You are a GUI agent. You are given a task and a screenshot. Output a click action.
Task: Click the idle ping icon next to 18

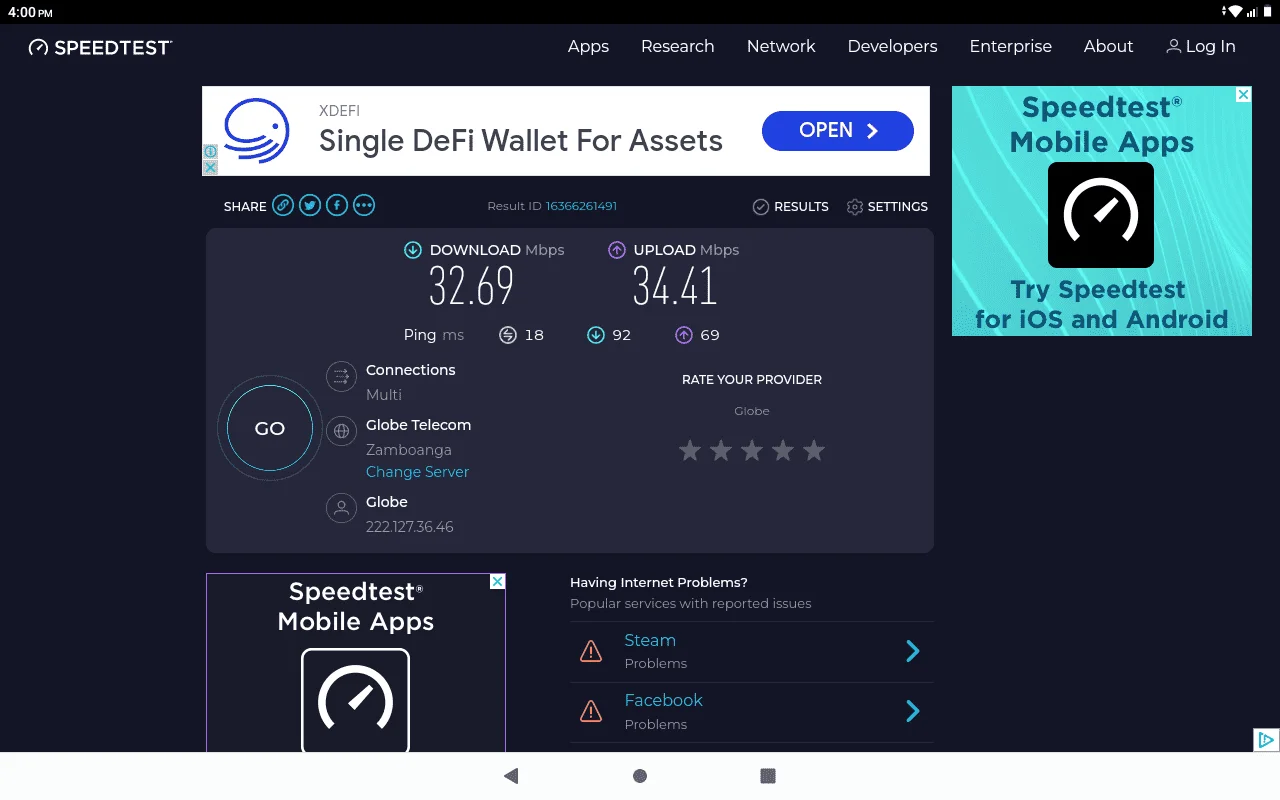tap(507, 335)
